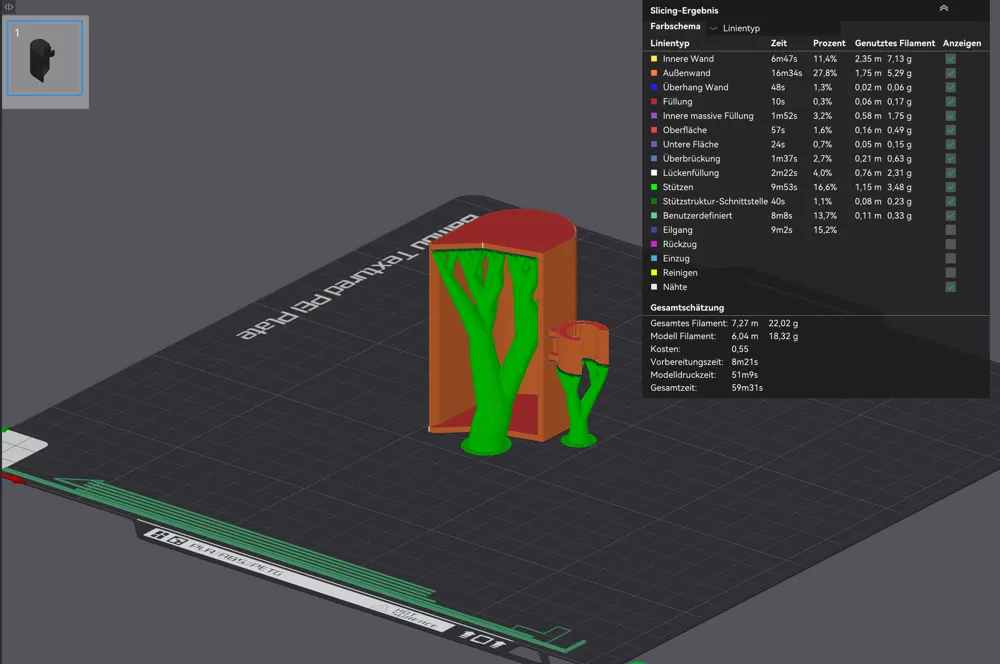
Task: Click the Überhang Wand blue swatch
Action: (654, 87)
